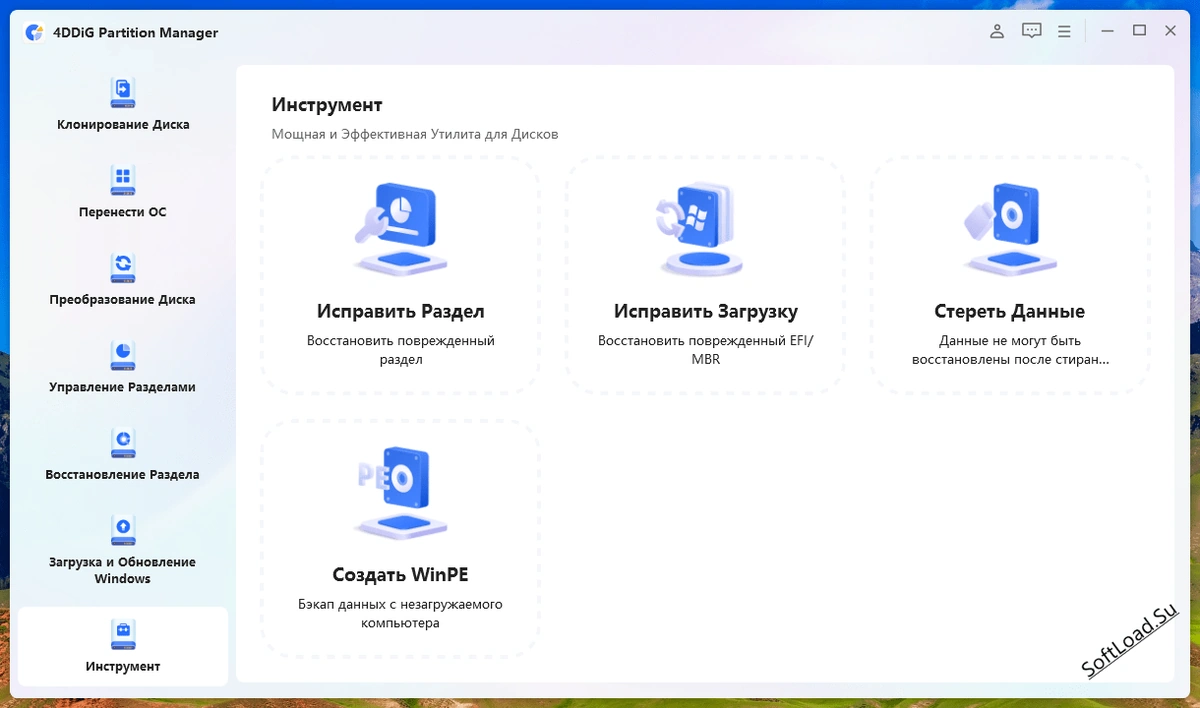Viewport: 1200px width, 708px height.
Task: Select Инструмент label in sidebar
Action: click(123, 666)
